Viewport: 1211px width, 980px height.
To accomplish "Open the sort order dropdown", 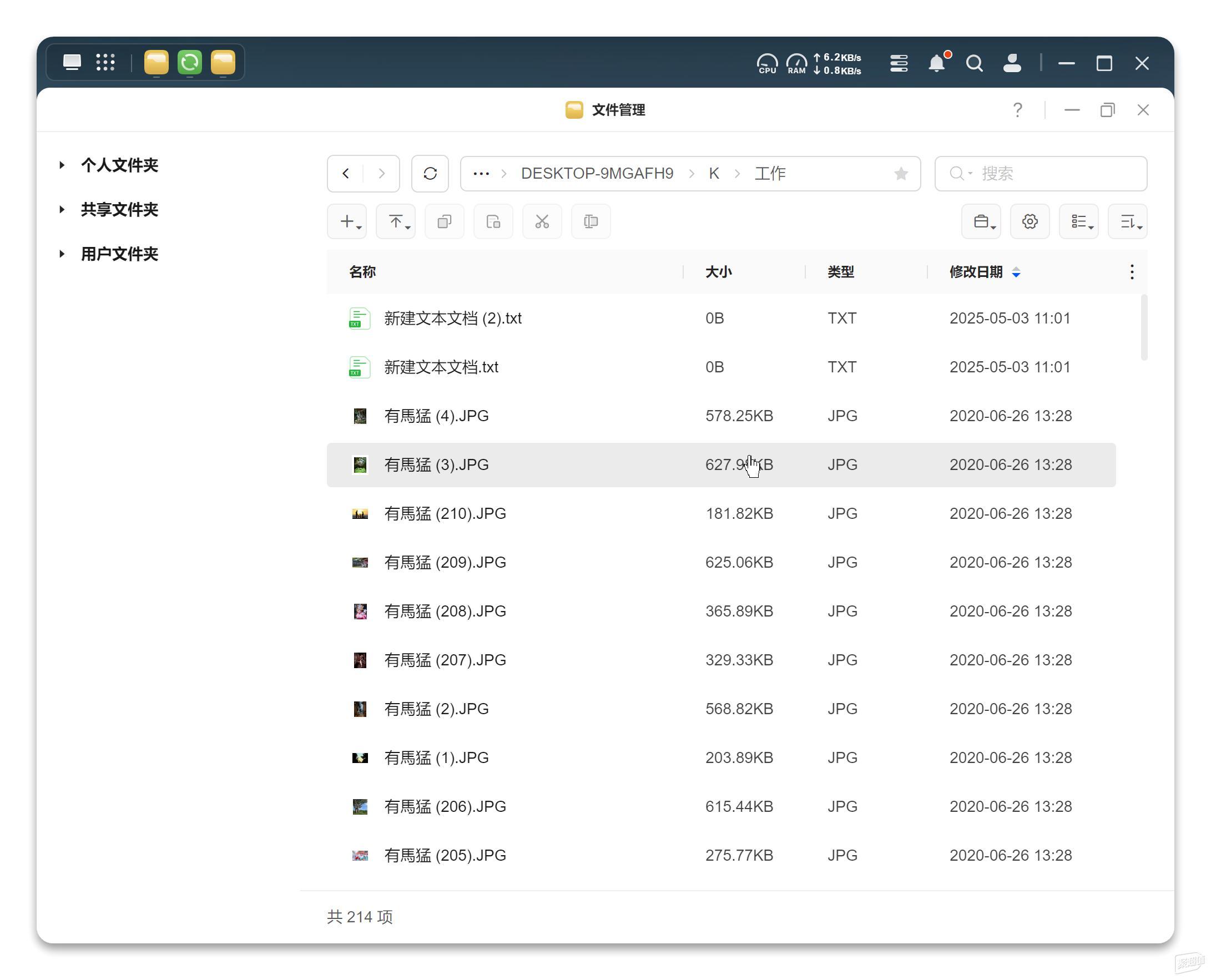I will click(x=1127, y=221).
